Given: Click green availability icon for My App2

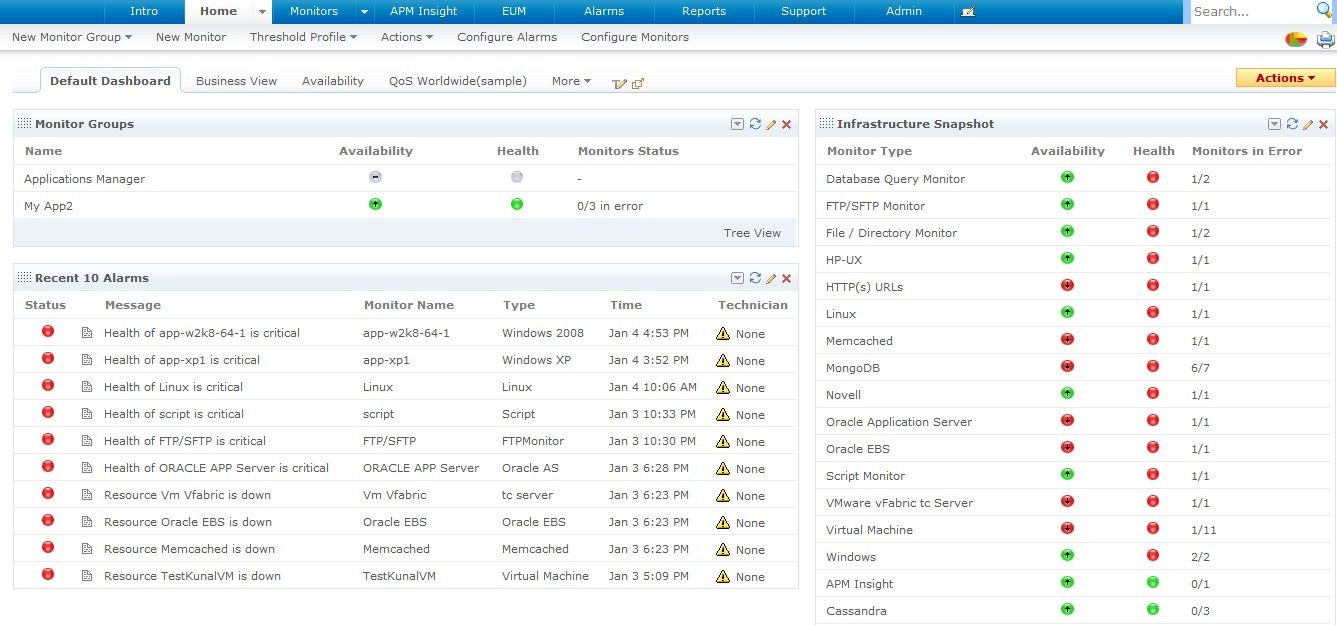Looking at the screenshot, I should click(x=375, y=204).
